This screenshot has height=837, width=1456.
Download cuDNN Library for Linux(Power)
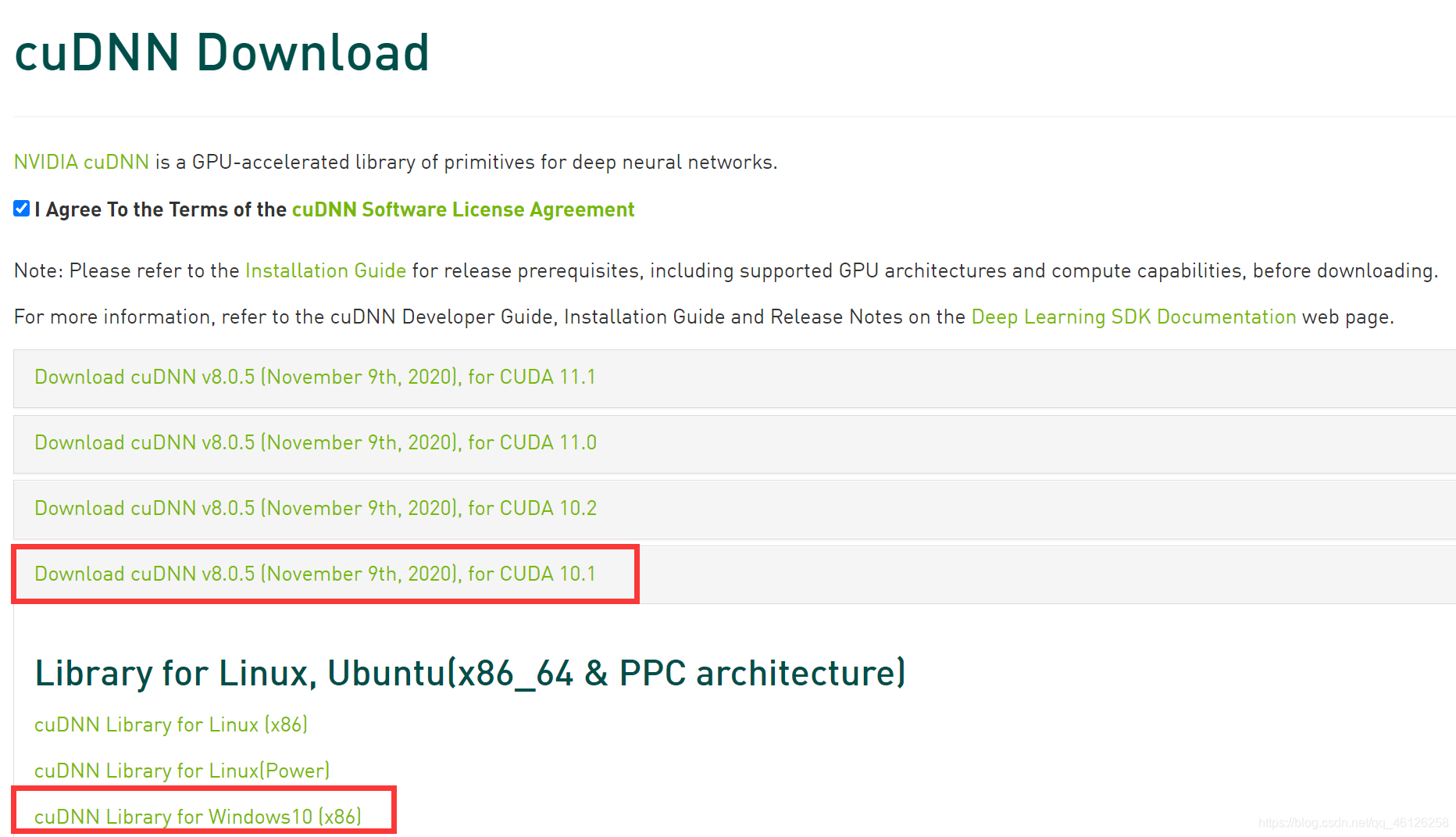(x=182, y=771)
